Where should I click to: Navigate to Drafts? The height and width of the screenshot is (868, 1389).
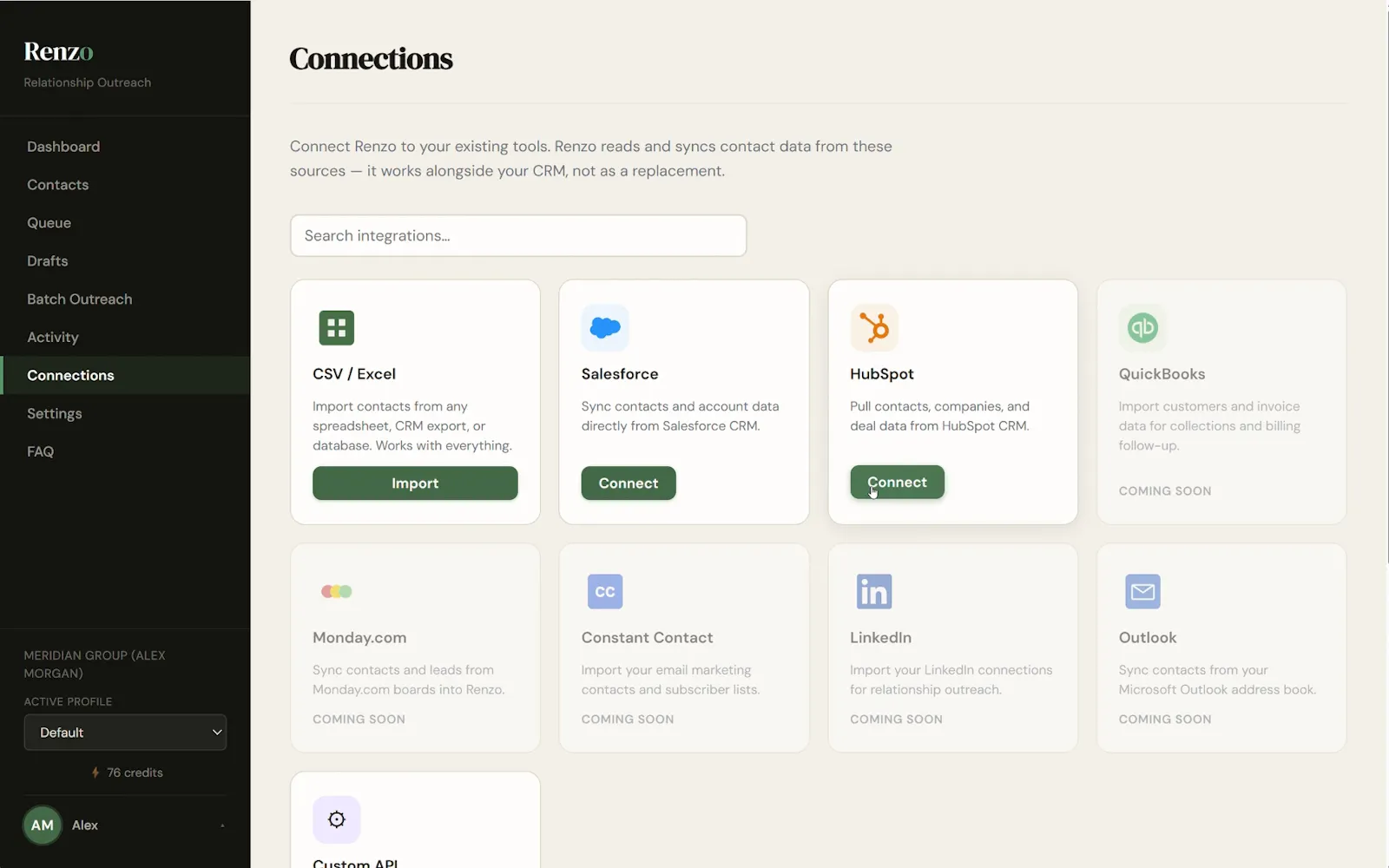tap(125, 261)
